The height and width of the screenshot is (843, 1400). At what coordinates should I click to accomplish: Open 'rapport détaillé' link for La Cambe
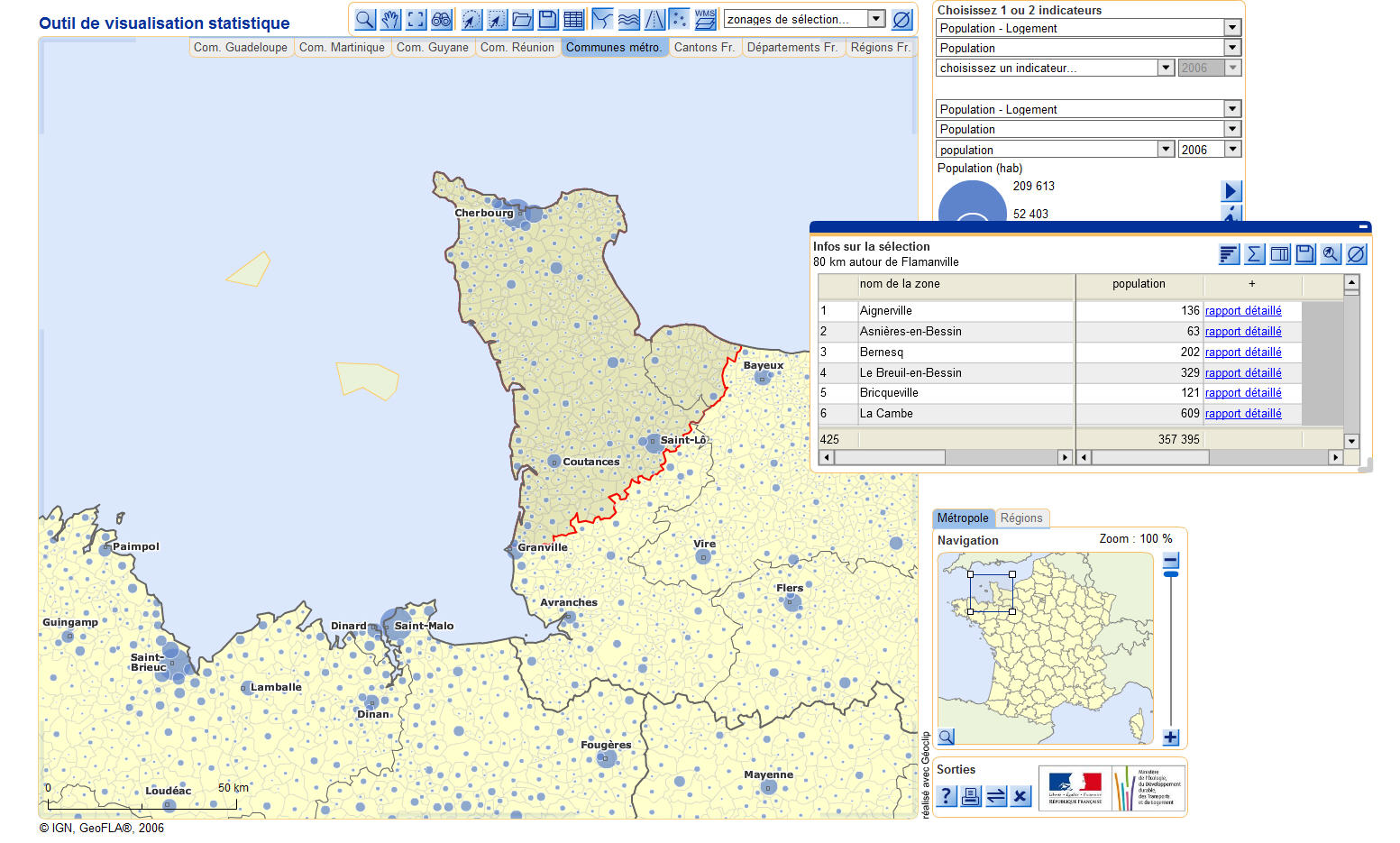pyautogui.click(x=1243, y=414)
